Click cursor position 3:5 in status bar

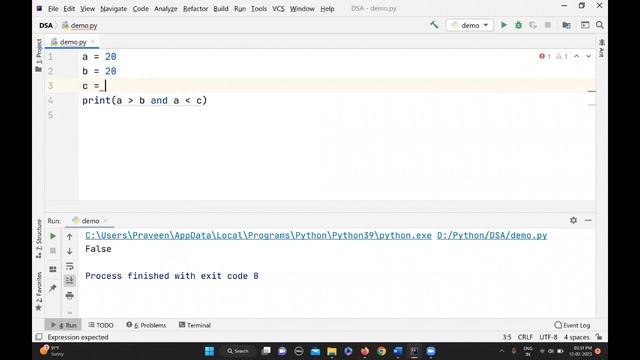[507, 337]
